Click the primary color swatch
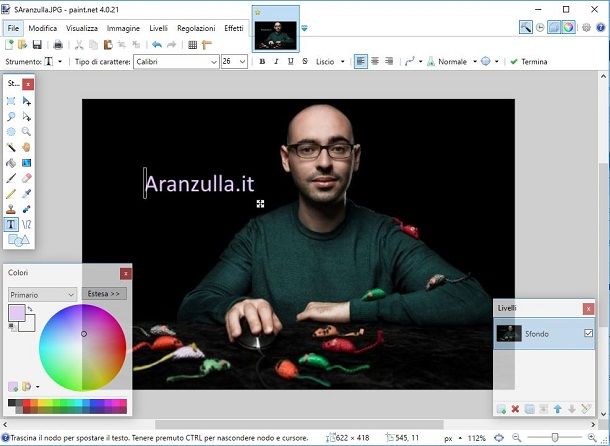Screen dimensions: 610x446 [x=16, y=313]
